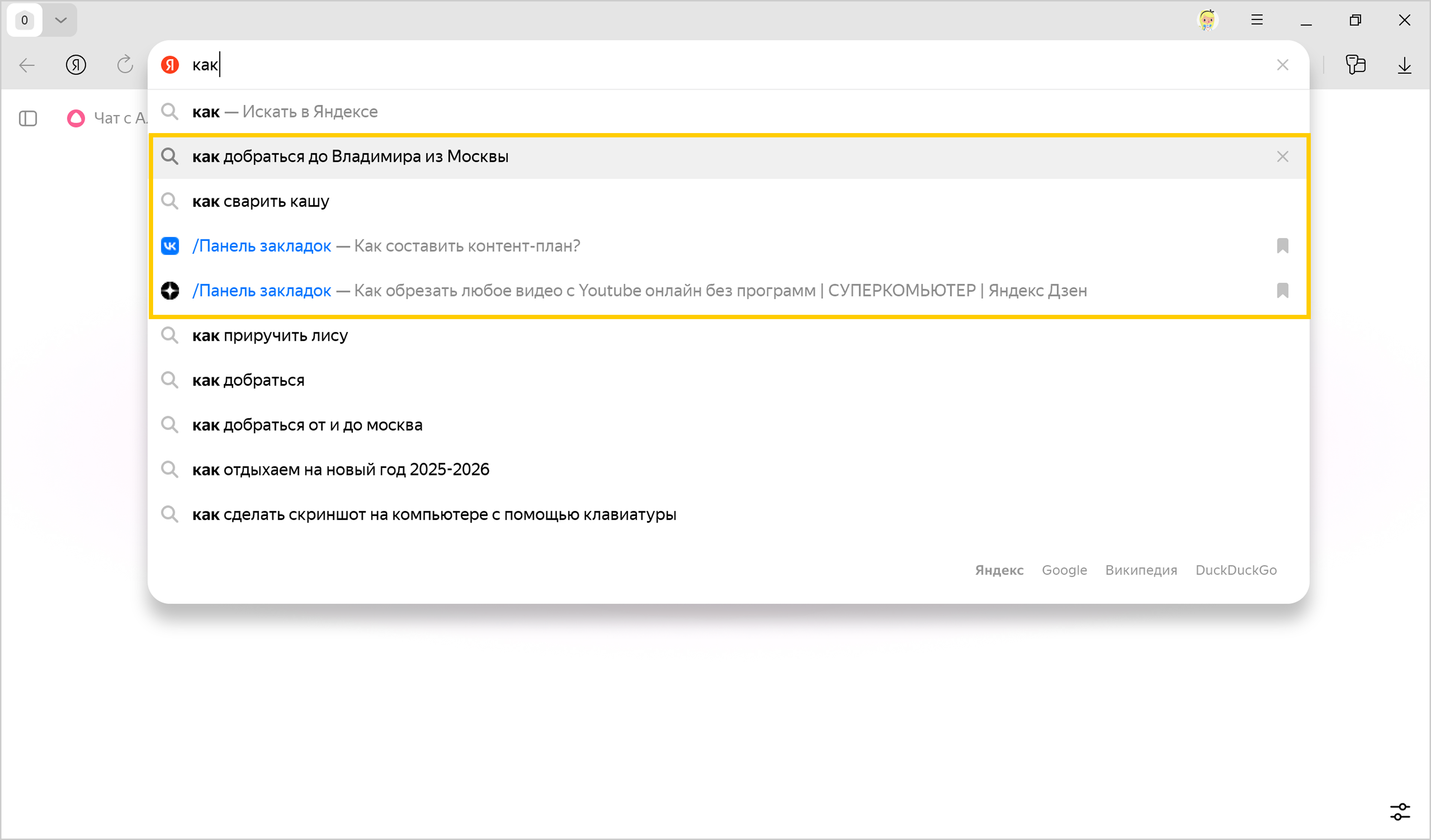Click the back navigation arrow
Screen dimensions: 1431x840
click(27, 65)
